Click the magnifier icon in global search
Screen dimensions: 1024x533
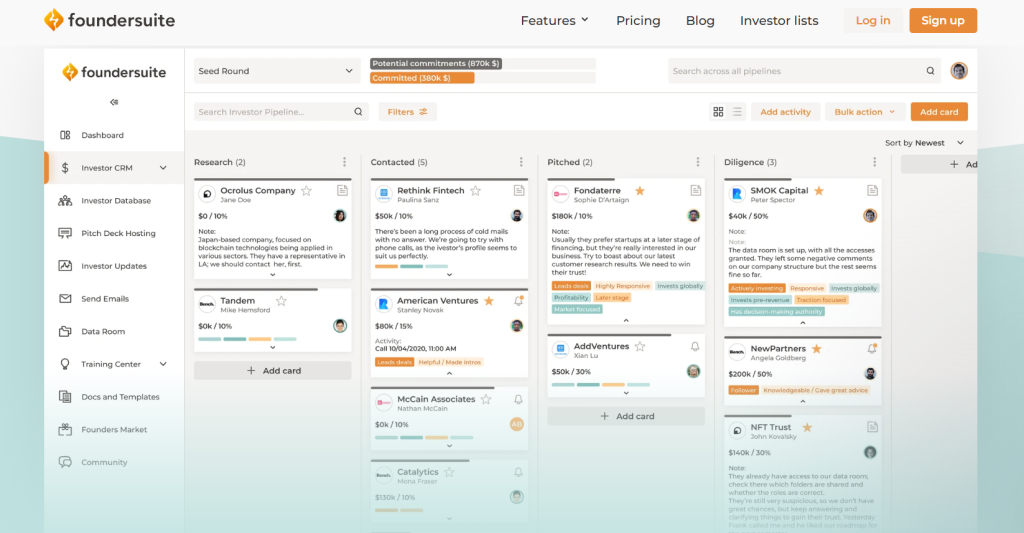coord(930,71)
